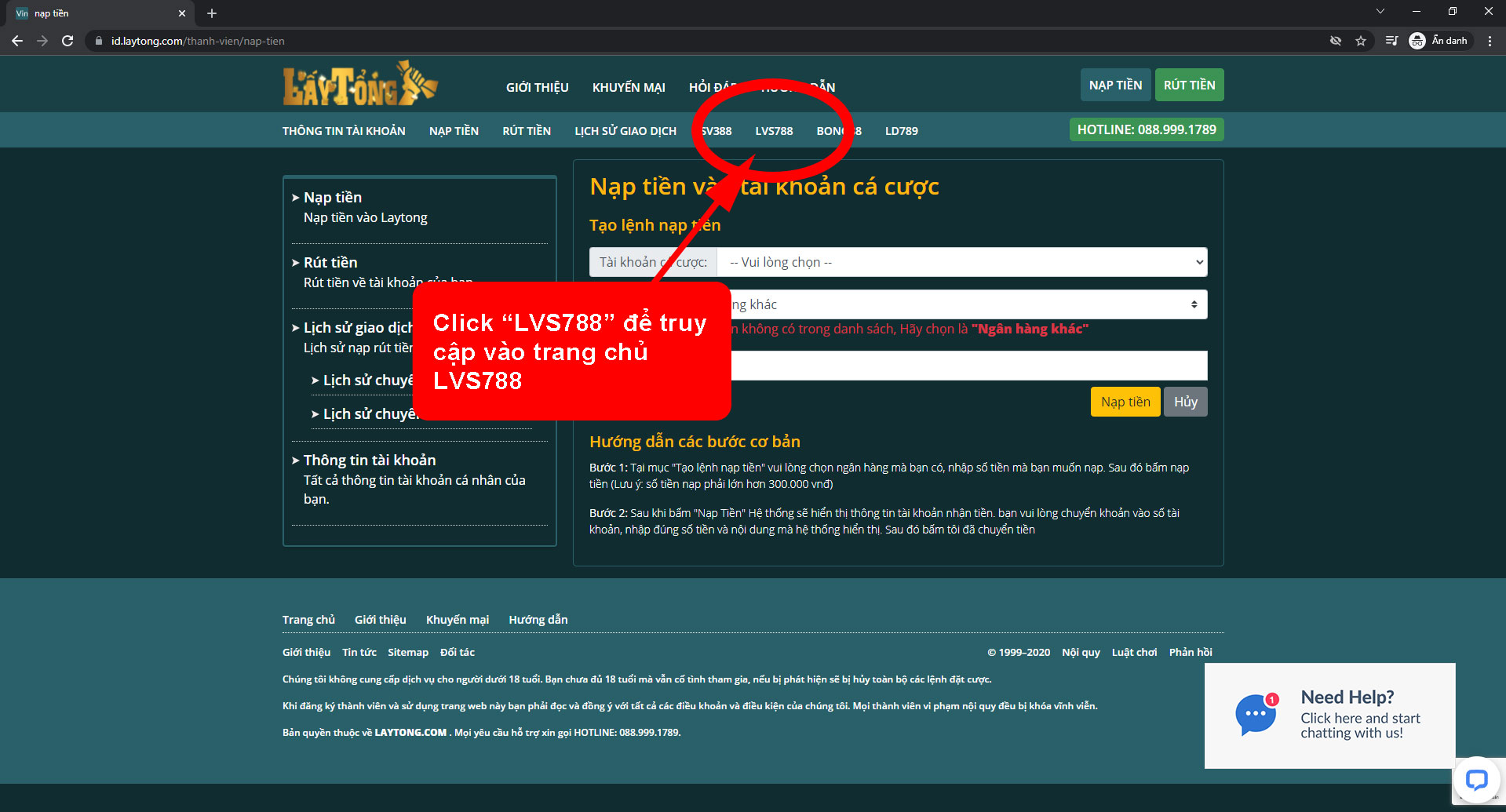Click the blue NẠP TIỀN header button
The width and height of the screenshot is (1506, 812).
pos(1115,85)
